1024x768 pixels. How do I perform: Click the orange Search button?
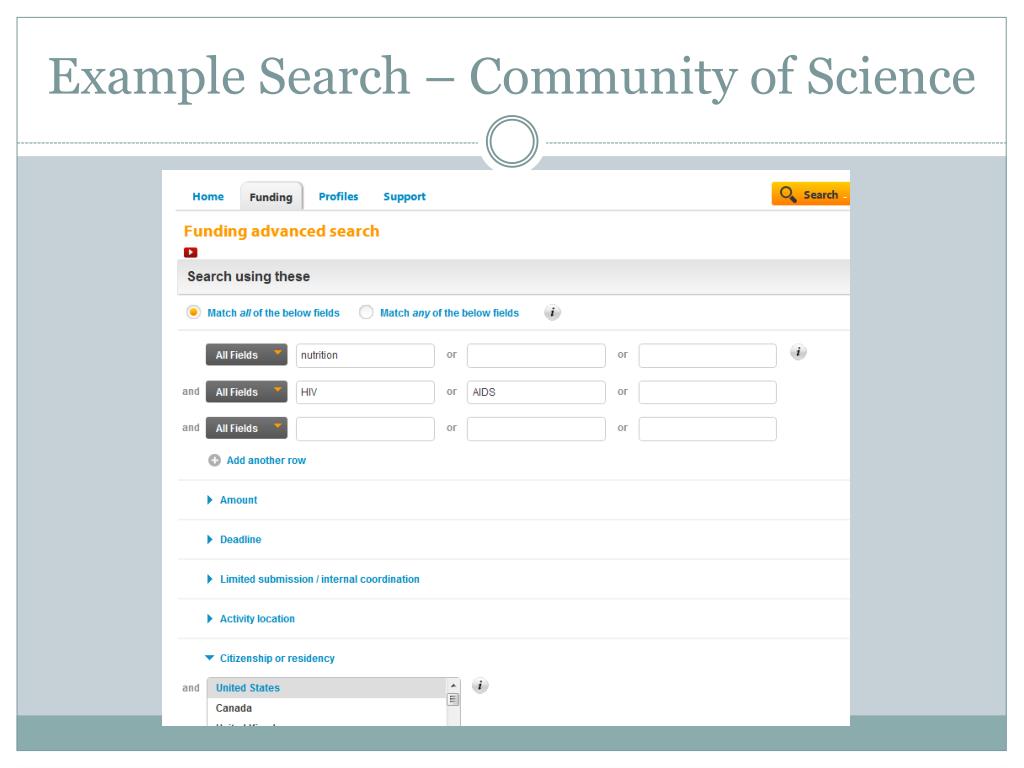pos(810,195)
